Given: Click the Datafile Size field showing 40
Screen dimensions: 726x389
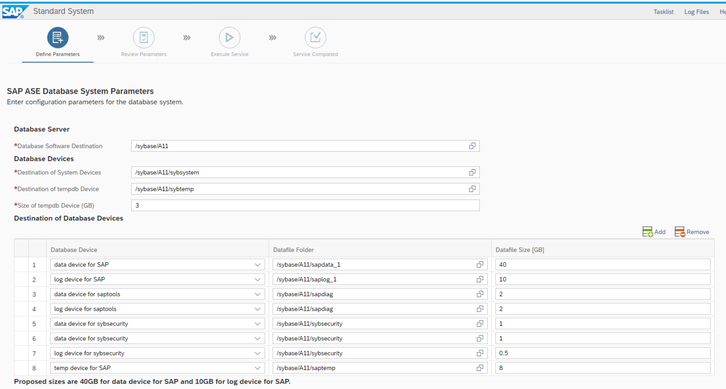Looking at the screenshot, I should (x=603, y=264).
